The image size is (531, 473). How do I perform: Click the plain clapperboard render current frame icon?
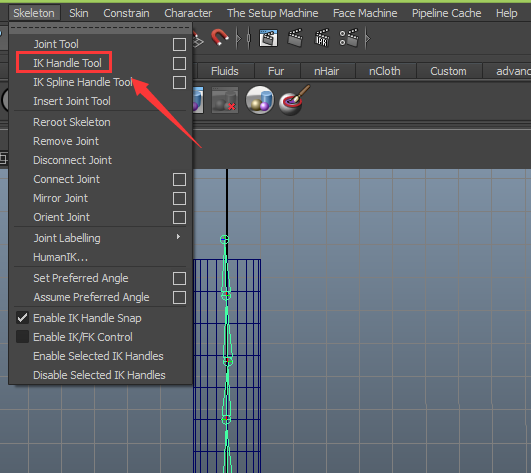pyautogui.click(x=295, y=38)
